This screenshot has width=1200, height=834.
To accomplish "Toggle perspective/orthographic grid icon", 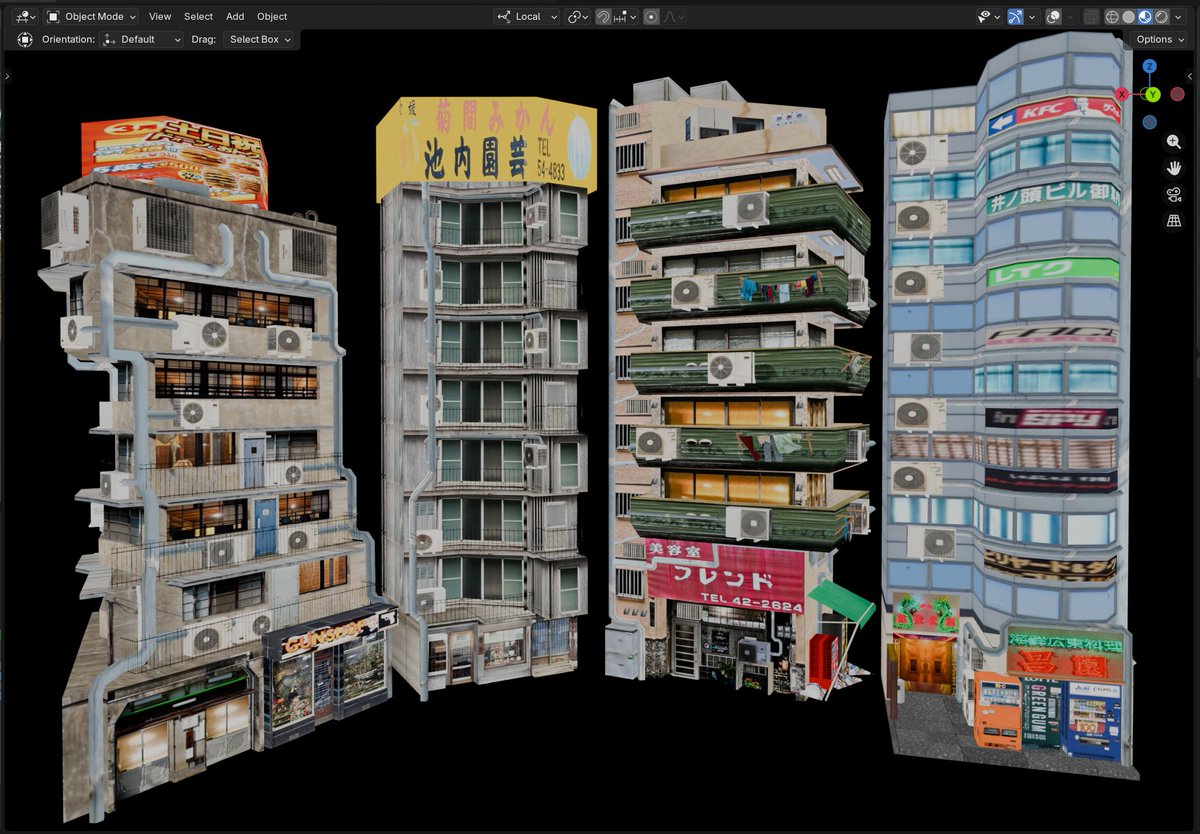I will pos(1174,220).
